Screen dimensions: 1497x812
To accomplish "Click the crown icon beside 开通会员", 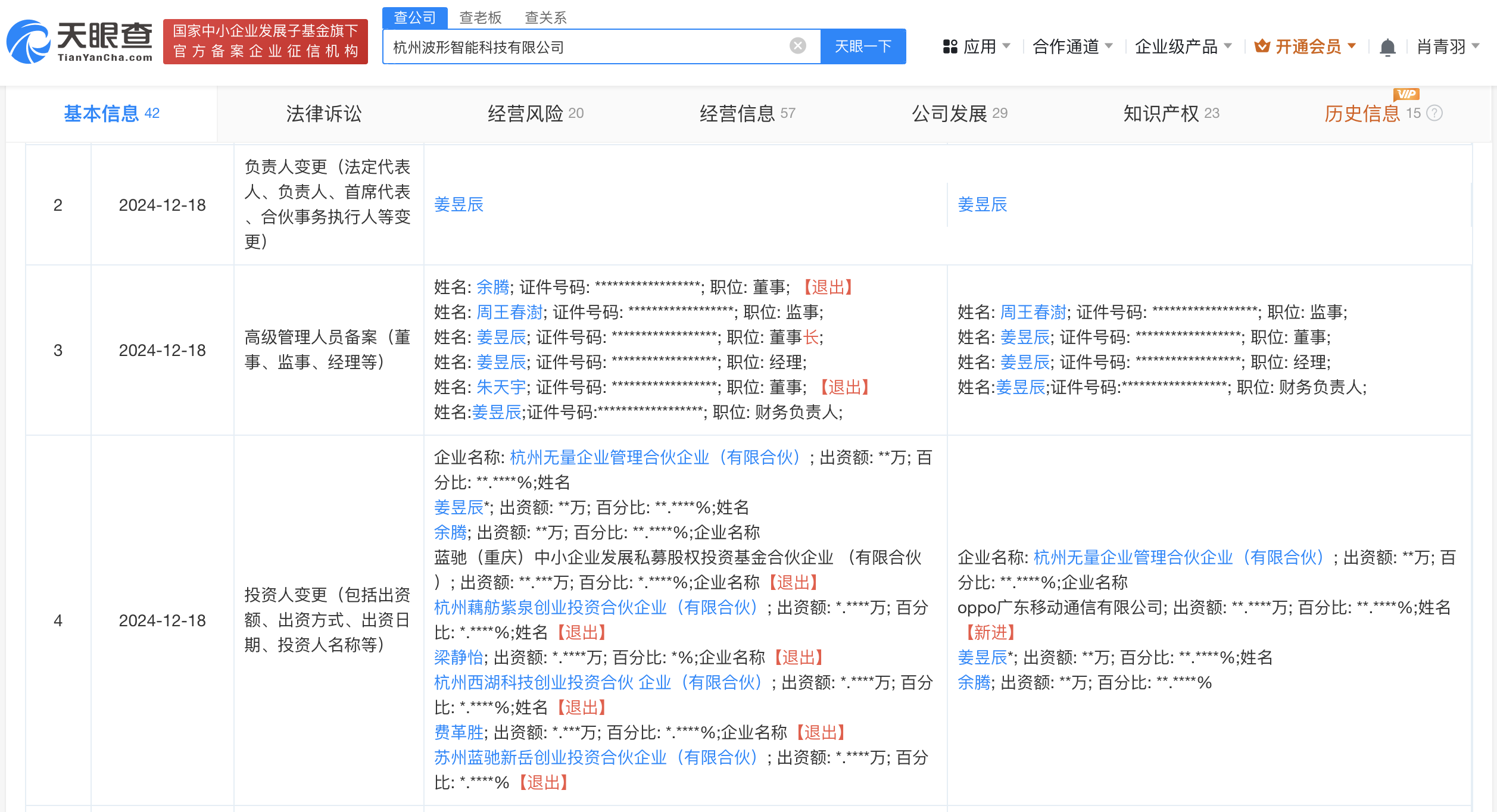I will [1262, 46].
